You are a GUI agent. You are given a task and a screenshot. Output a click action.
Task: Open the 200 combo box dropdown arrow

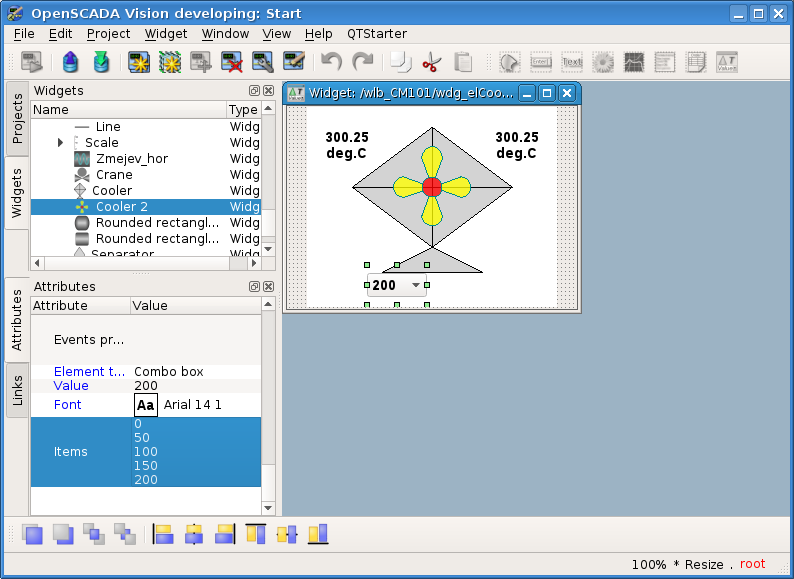[x=416, y=286]
